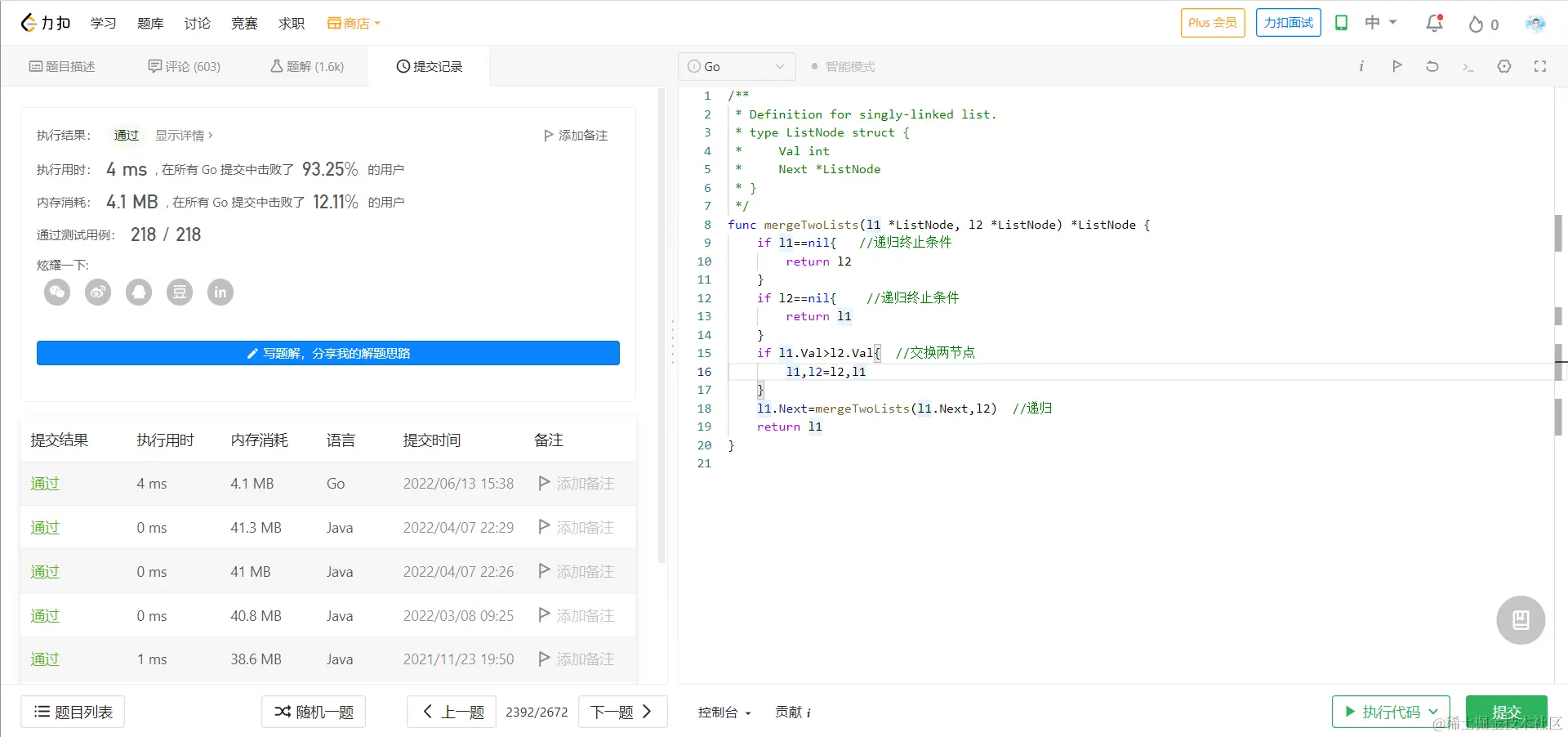The height and width of the screenshot is (737, 1568).
Task: Click the 通过 status in the execution result
Action: (x=127, y=136)
